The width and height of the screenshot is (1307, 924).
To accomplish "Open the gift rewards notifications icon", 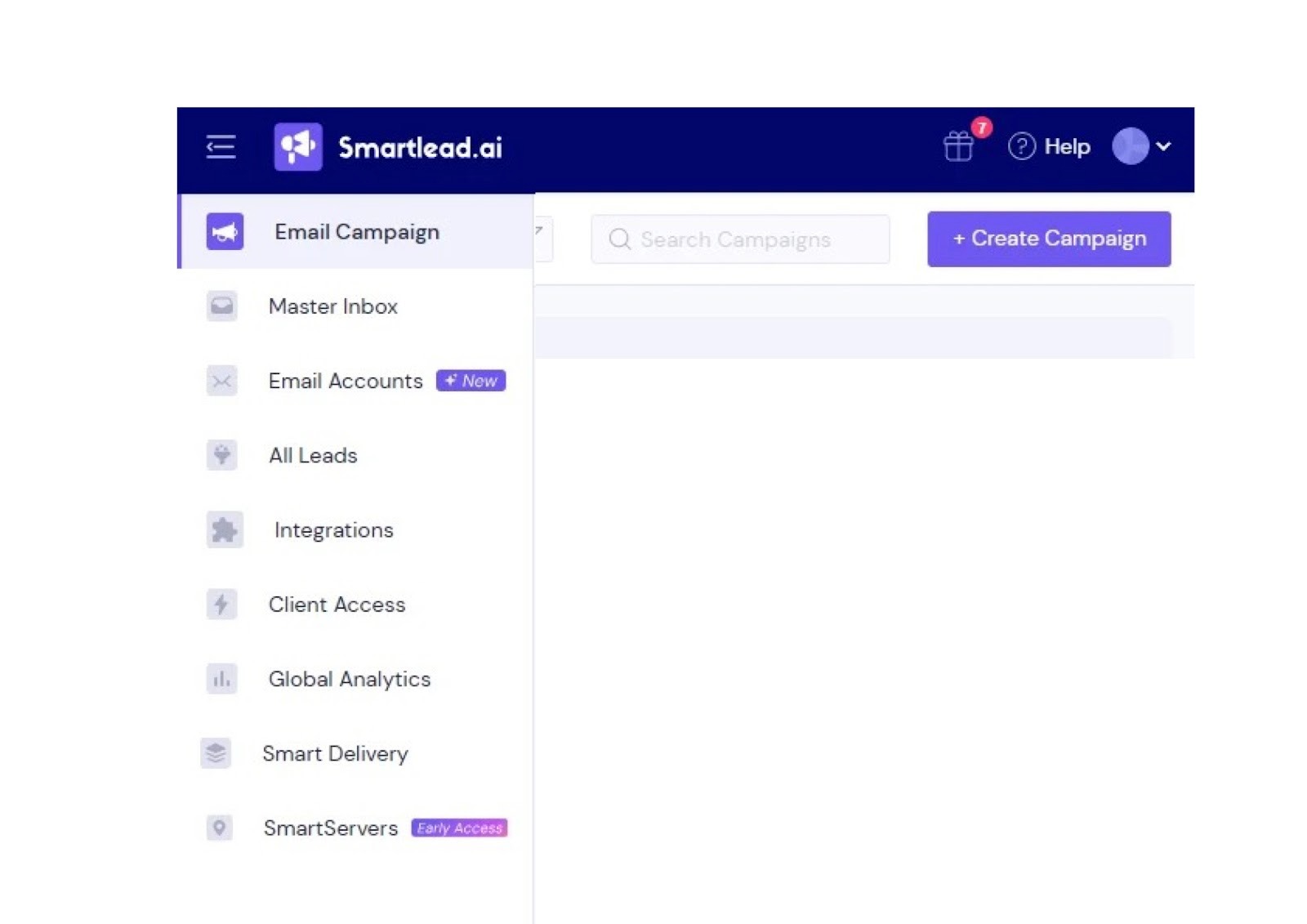I will (957, 147).
